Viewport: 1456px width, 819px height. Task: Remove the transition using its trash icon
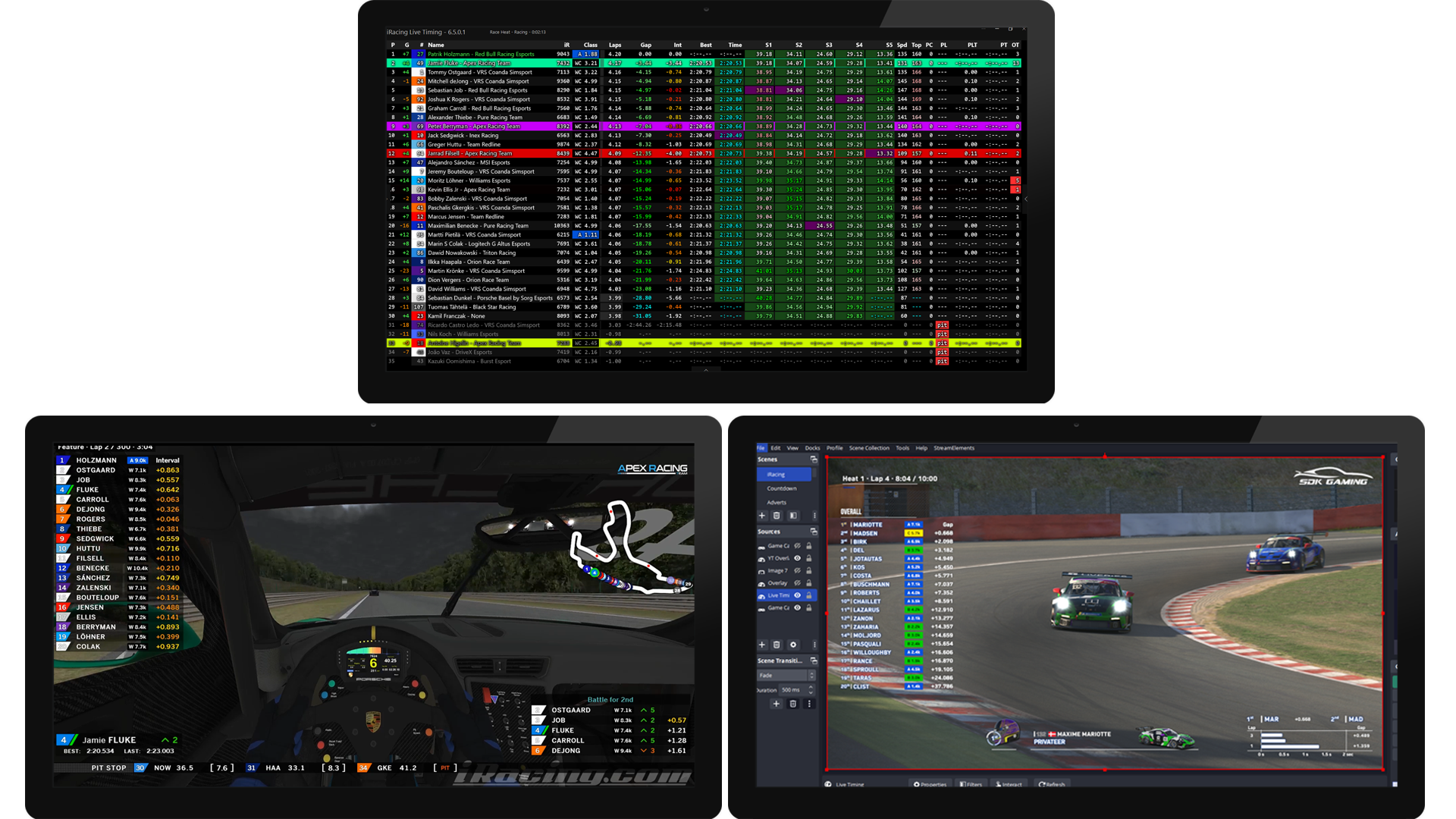(x=793, y=704)
